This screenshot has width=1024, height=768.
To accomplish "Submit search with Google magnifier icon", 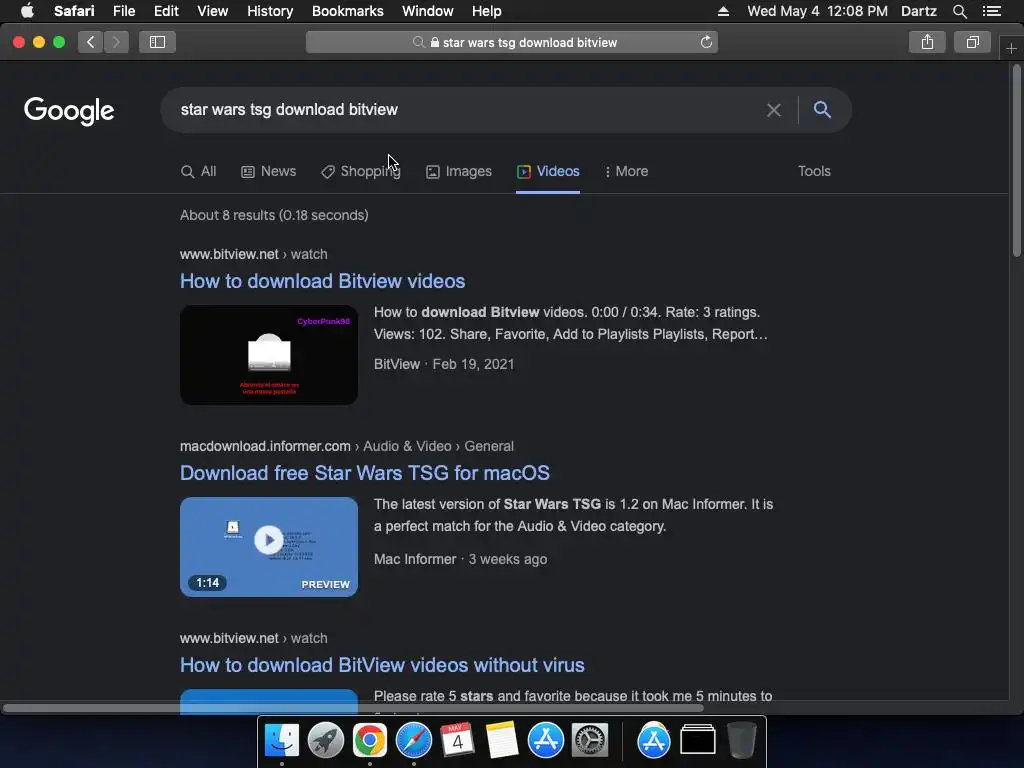I will (x=822, y=110).
